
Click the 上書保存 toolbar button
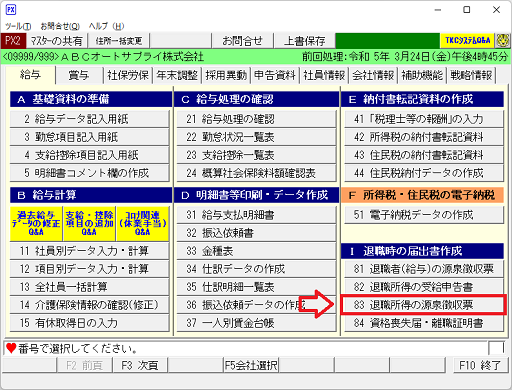[x=304, y=41]
